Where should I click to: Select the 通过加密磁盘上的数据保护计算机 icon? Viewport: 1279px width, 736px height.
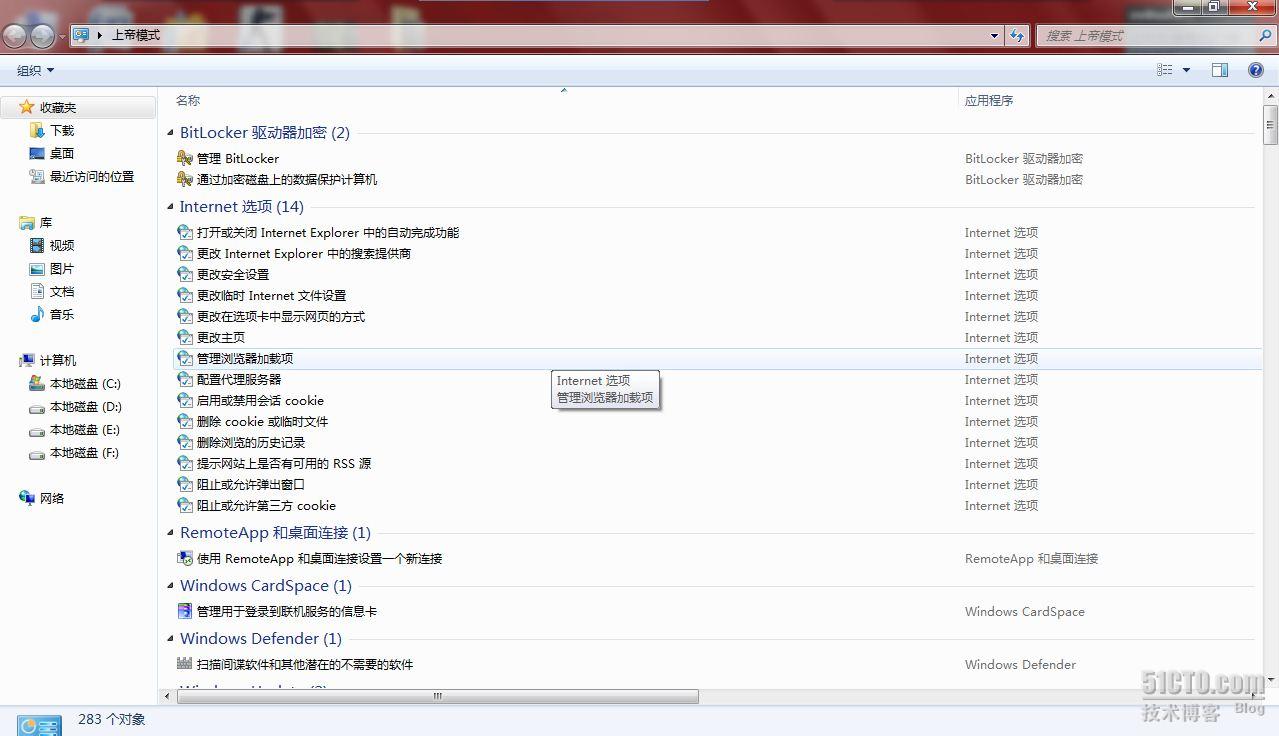pos(184,179)
